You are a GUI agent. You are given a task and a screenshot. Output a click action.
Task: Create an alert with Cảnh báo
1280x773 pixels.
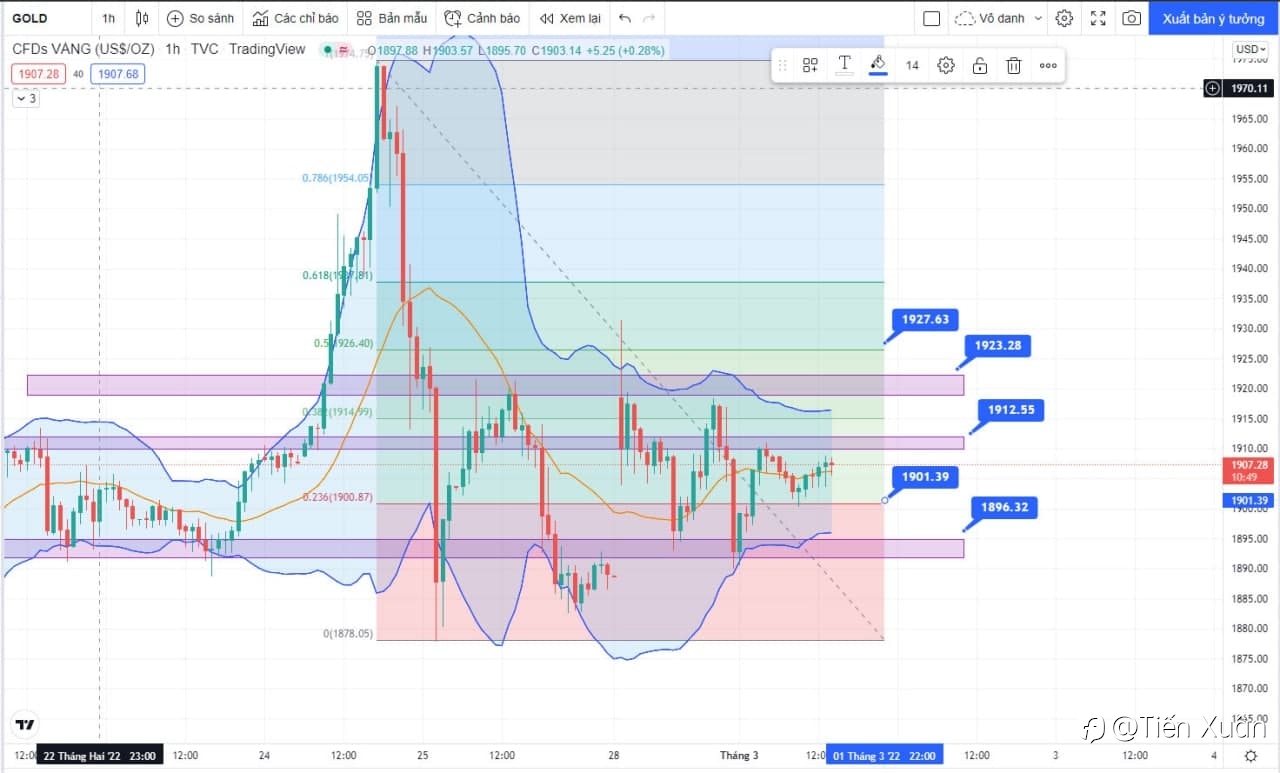coord(482,18)
